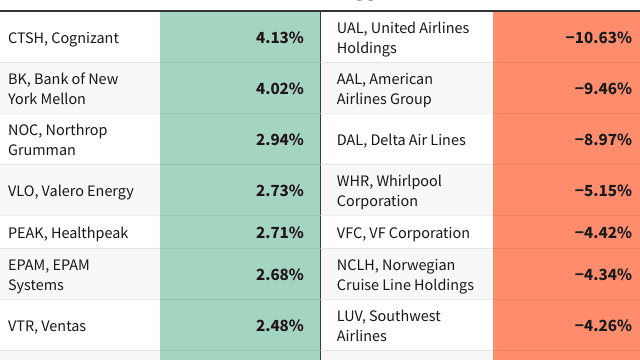Click LUV, Southwest Airlines name cell
The width and height of the screenshot is (640, 360).
[407, 325]
